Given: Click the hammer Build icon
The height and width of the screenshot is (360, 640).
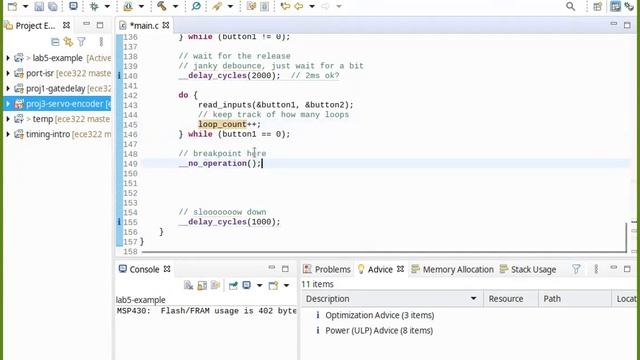Looking at the screenshot, I should pyautogui.click(x=162, y=6).
